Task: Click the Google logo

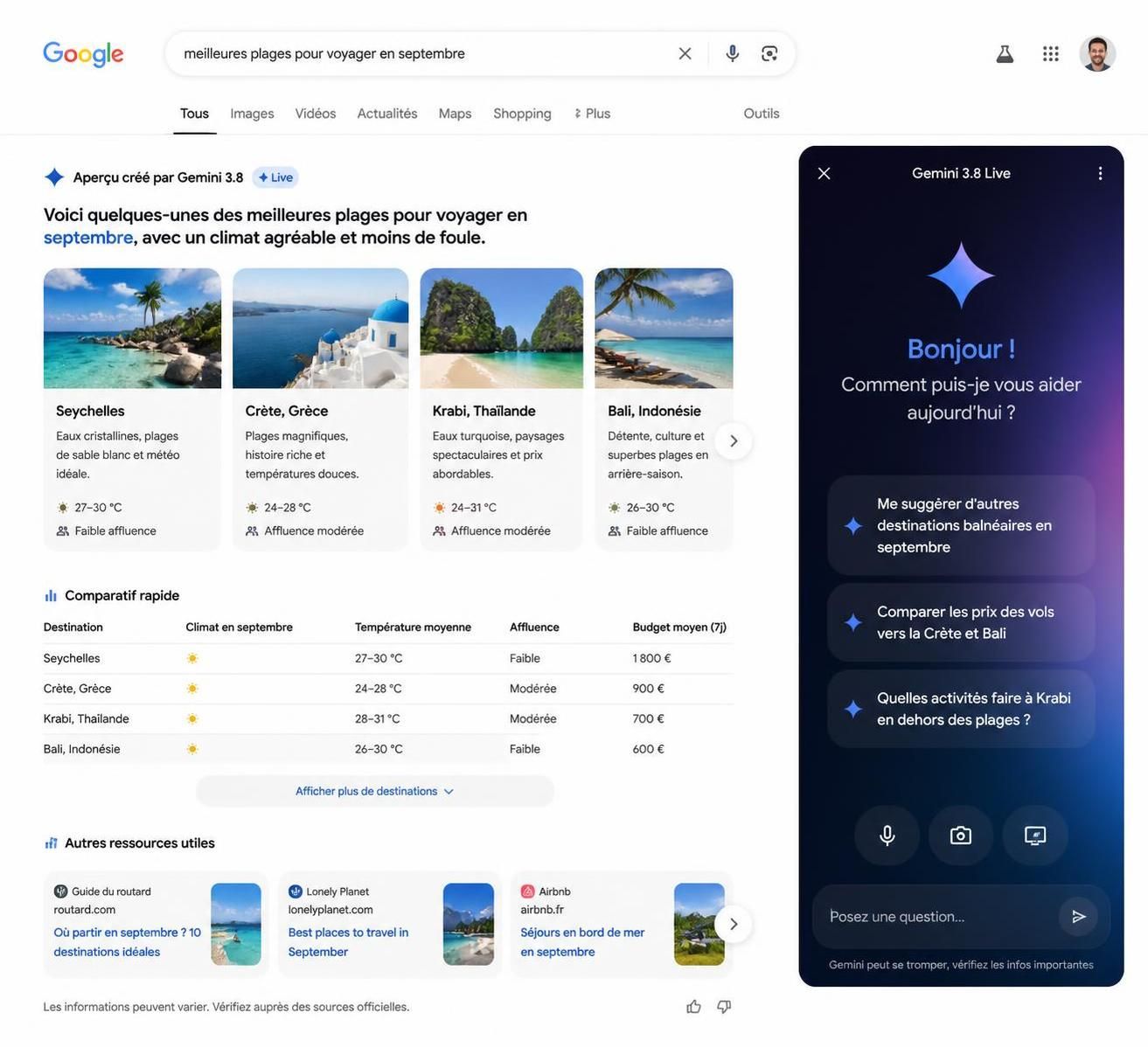Action: point(83,54)
